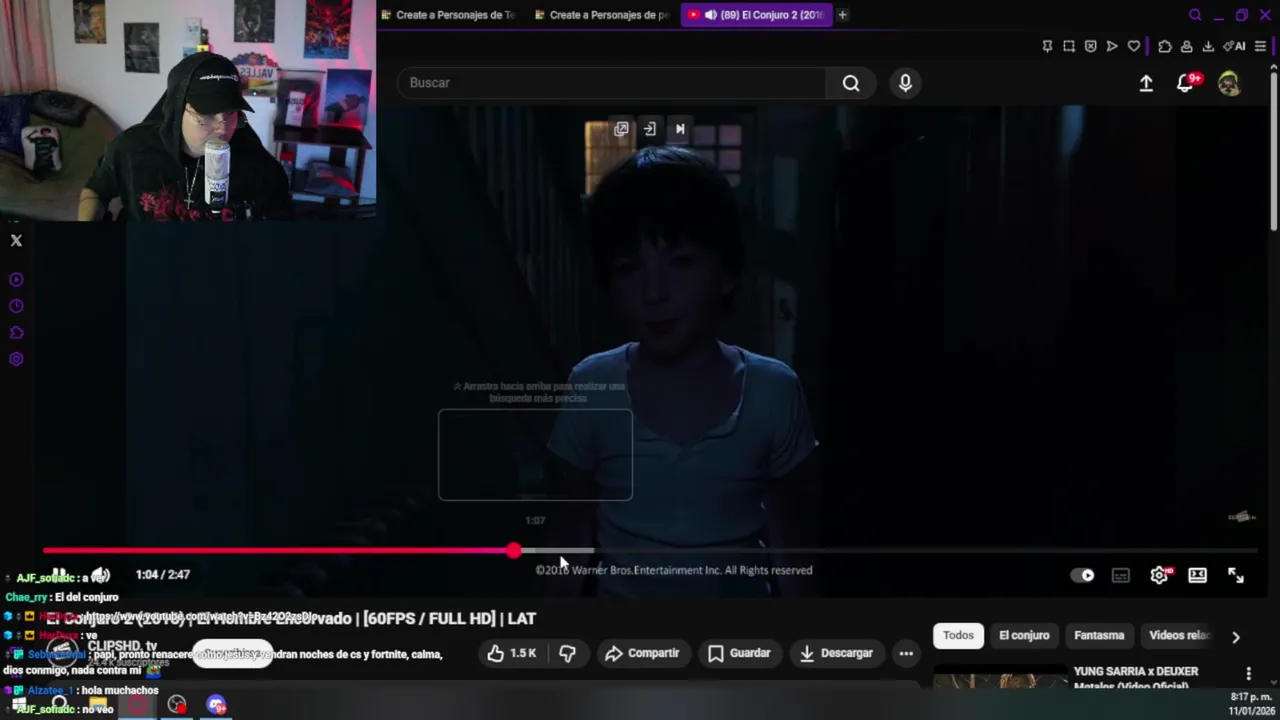Toggle subtitles closed captions button

click(1121, 575)
